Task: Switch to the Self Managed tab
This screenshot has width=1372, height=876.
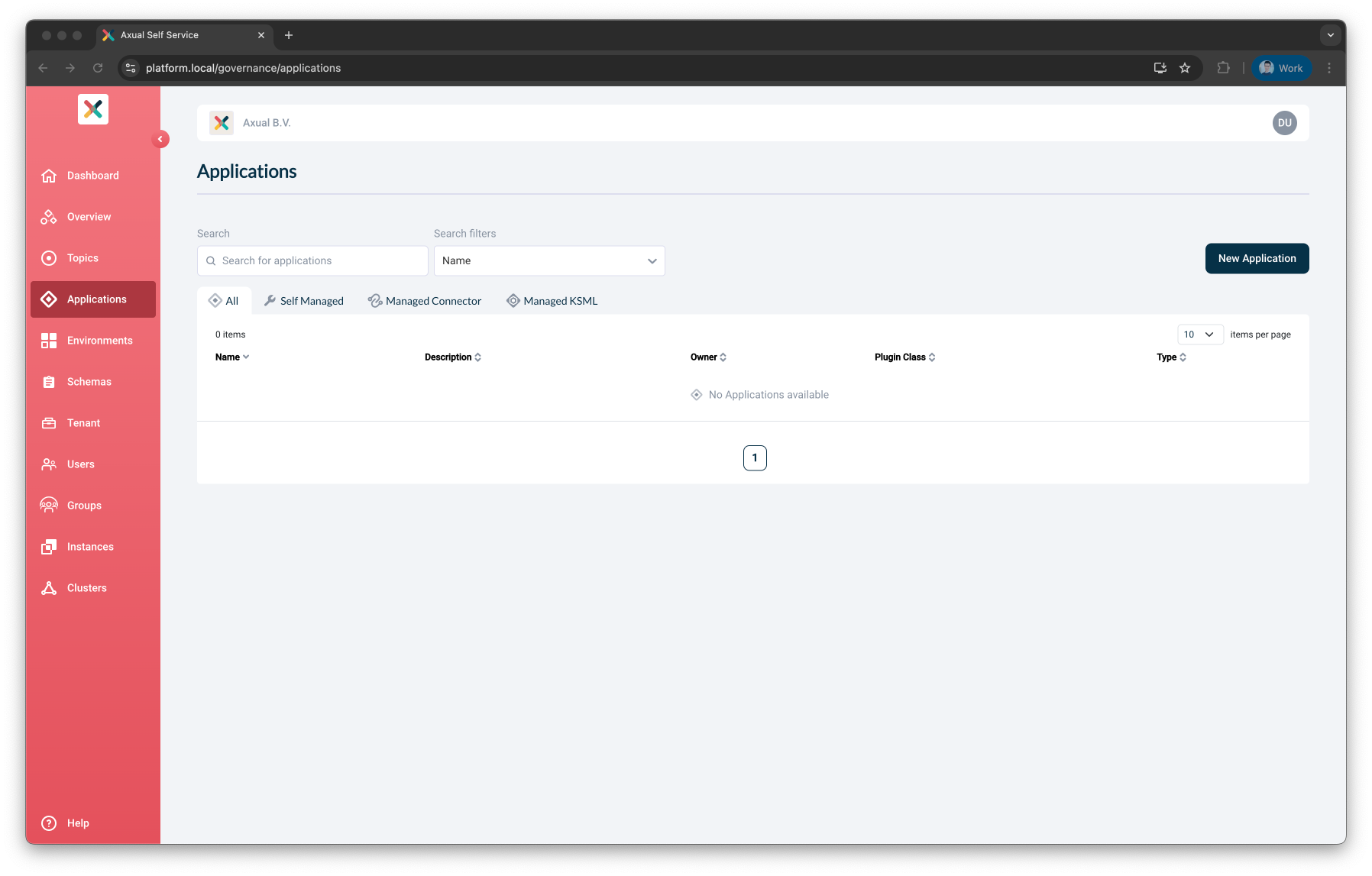Action: (x=304, y=301)
